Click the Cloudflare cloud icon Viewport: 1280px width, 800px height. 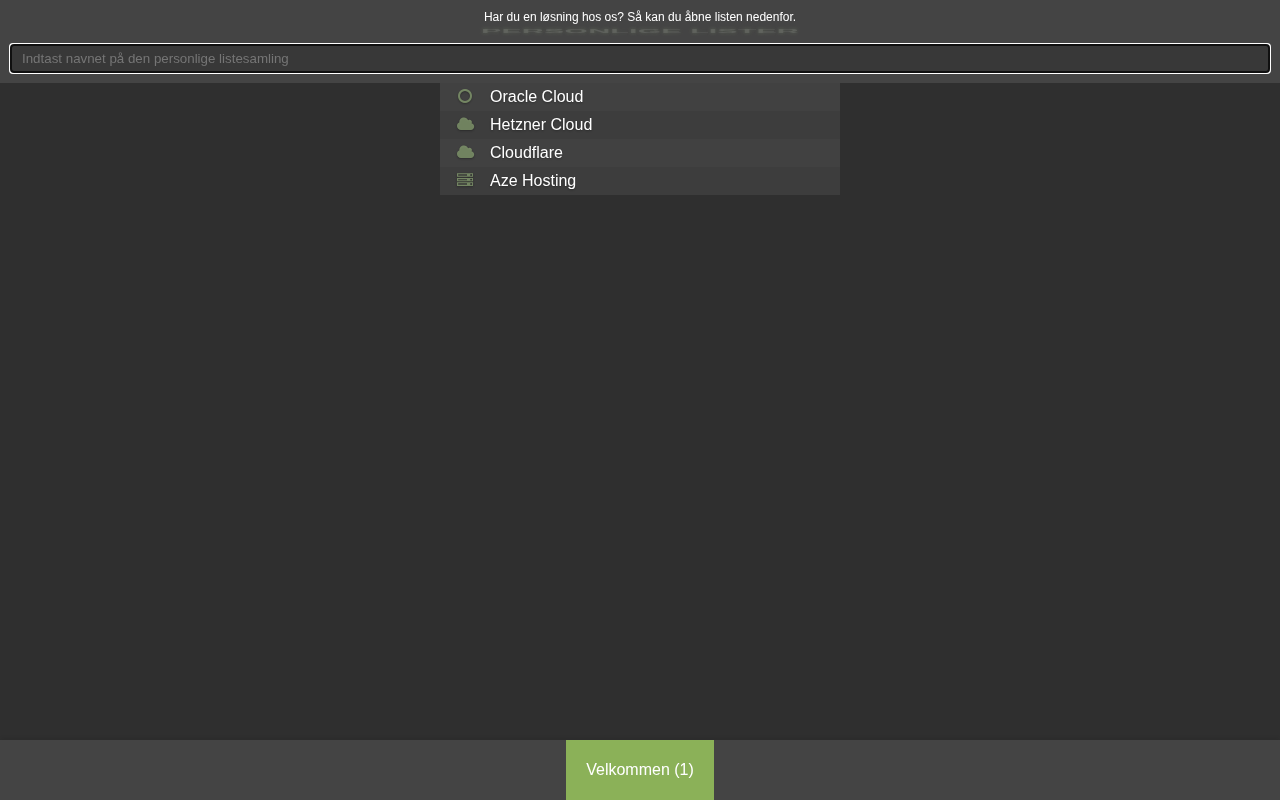pyautogui.click(x=465, y=152)
